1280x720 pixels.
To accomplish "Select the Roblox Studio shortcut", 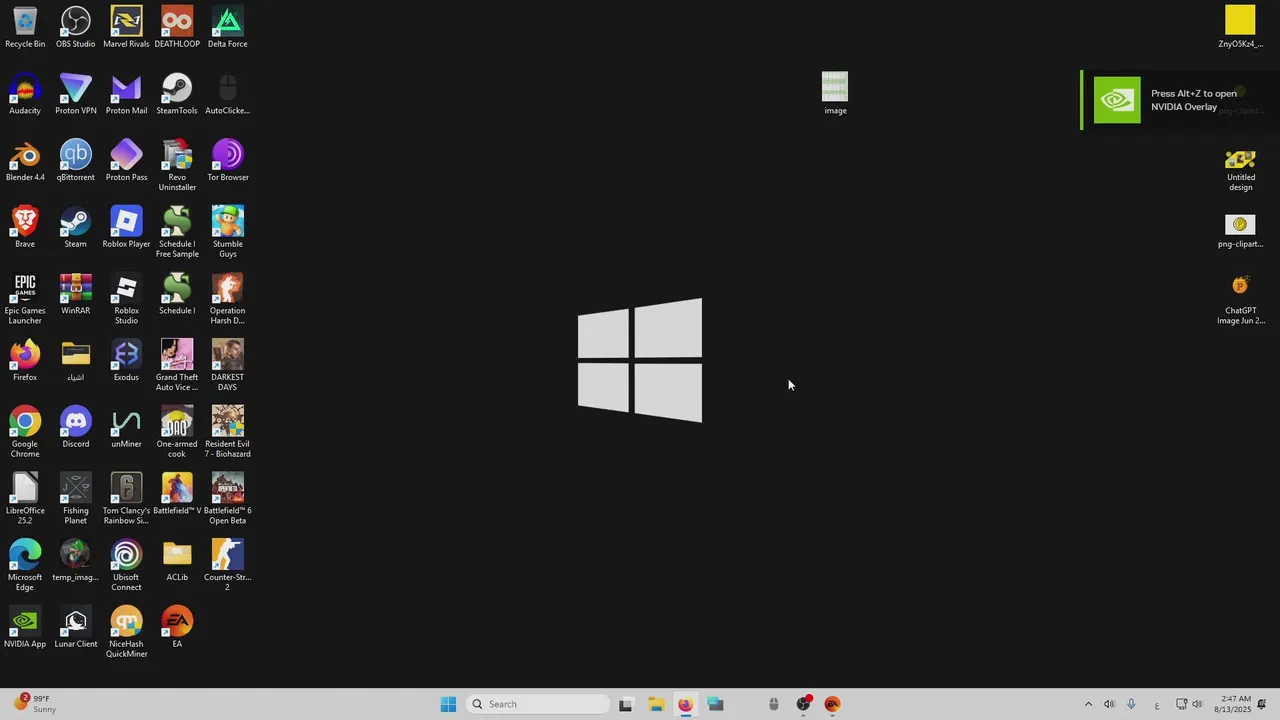I will point(126,299).
